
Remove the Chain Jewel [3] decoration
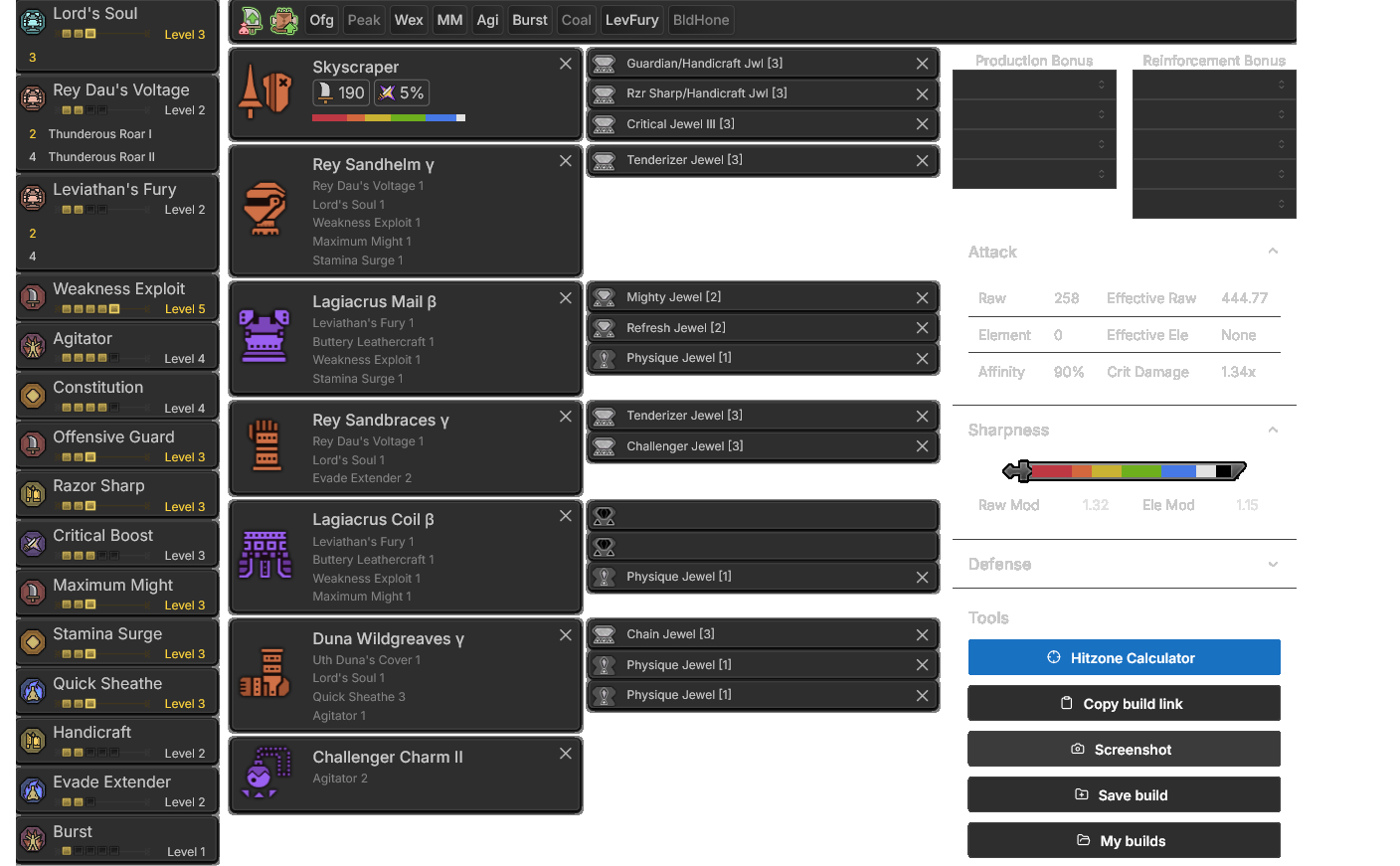coord(922,635)
